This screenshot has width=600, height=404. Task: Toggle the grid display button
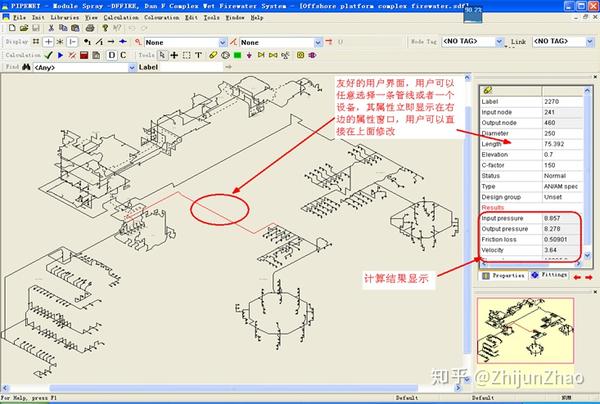coord(36,41)
